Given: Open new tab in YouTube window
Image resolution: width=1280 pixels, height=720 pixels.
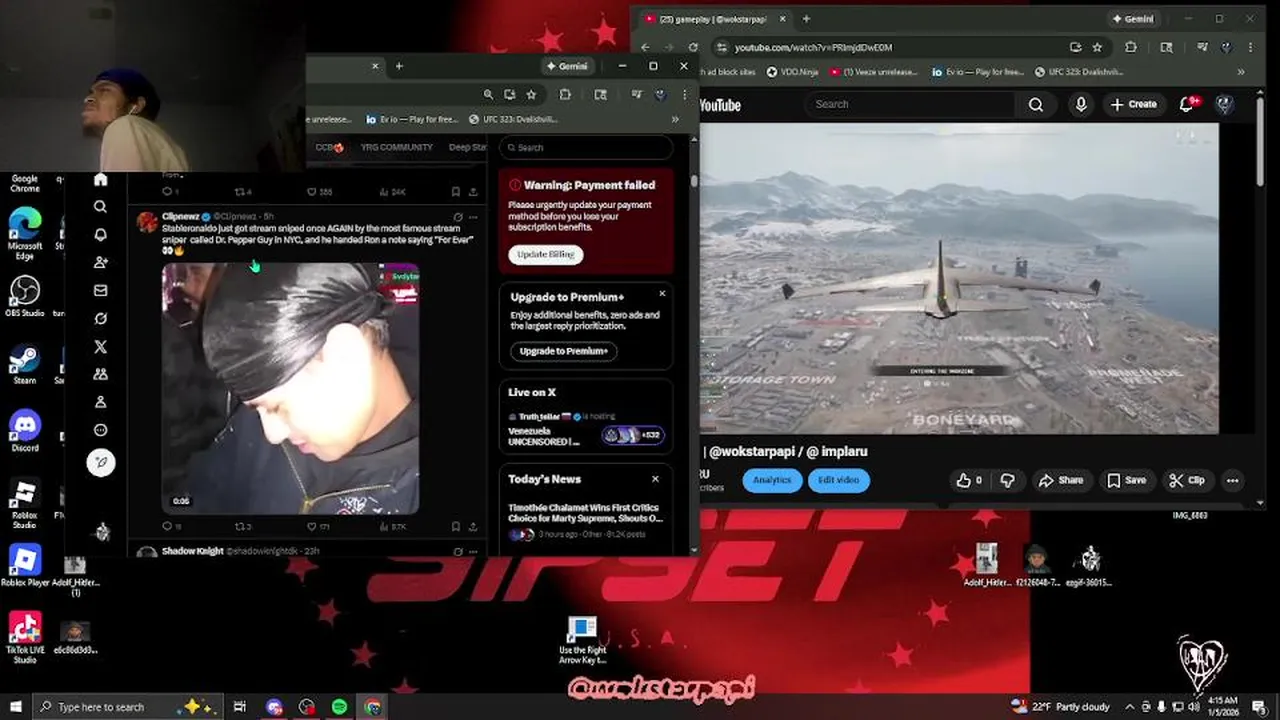Looking at the screenshot, I should pos(806,19).
